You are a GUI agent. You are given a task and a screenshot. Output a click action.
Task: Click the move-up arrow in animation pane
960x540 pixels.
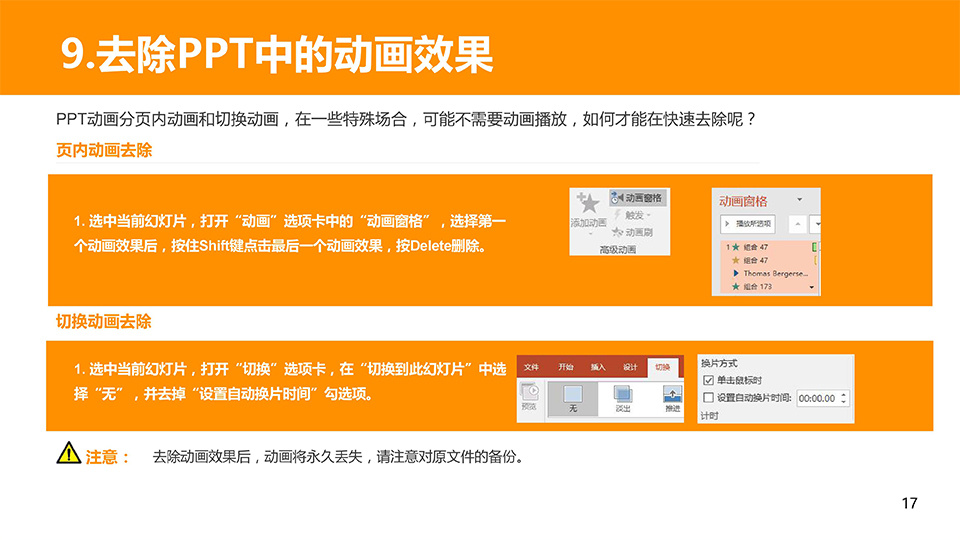click(x=796, y=223)
